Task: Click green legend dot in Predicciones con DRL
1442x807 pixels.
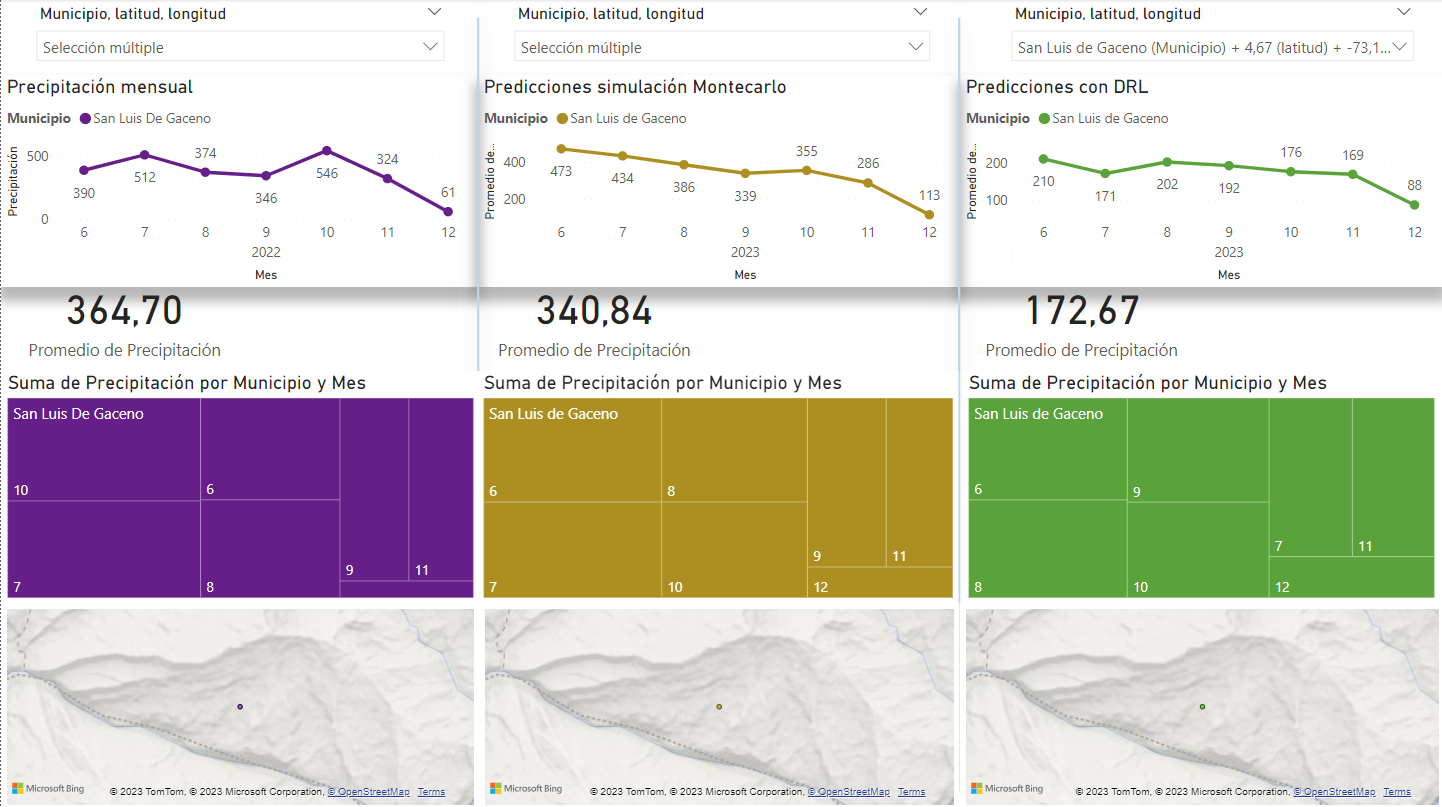Action: pyautogui.click(x=1045, y=119)
